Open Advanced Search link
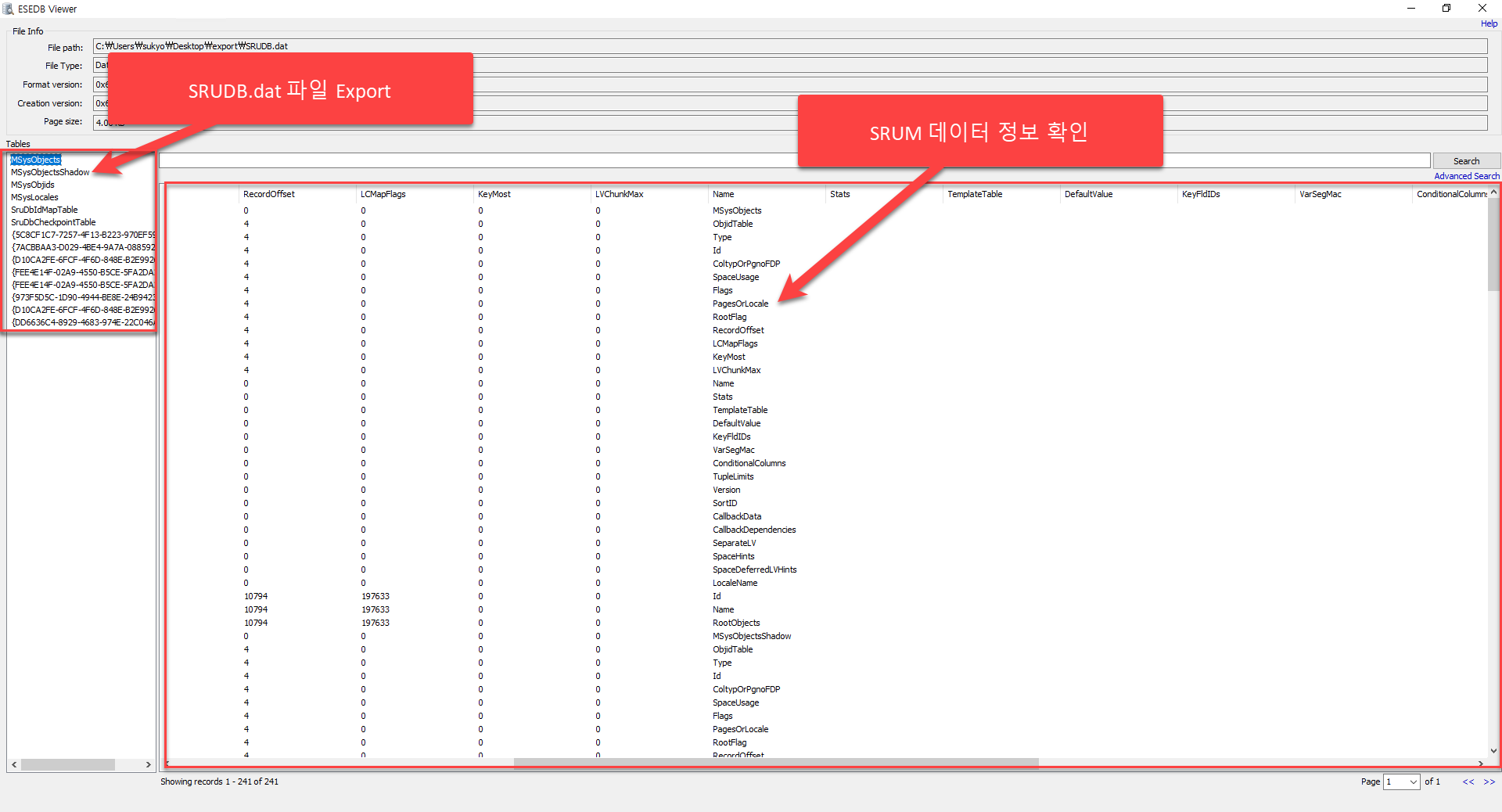This screenshot has width=1502, height=812. coord(1467,176)
